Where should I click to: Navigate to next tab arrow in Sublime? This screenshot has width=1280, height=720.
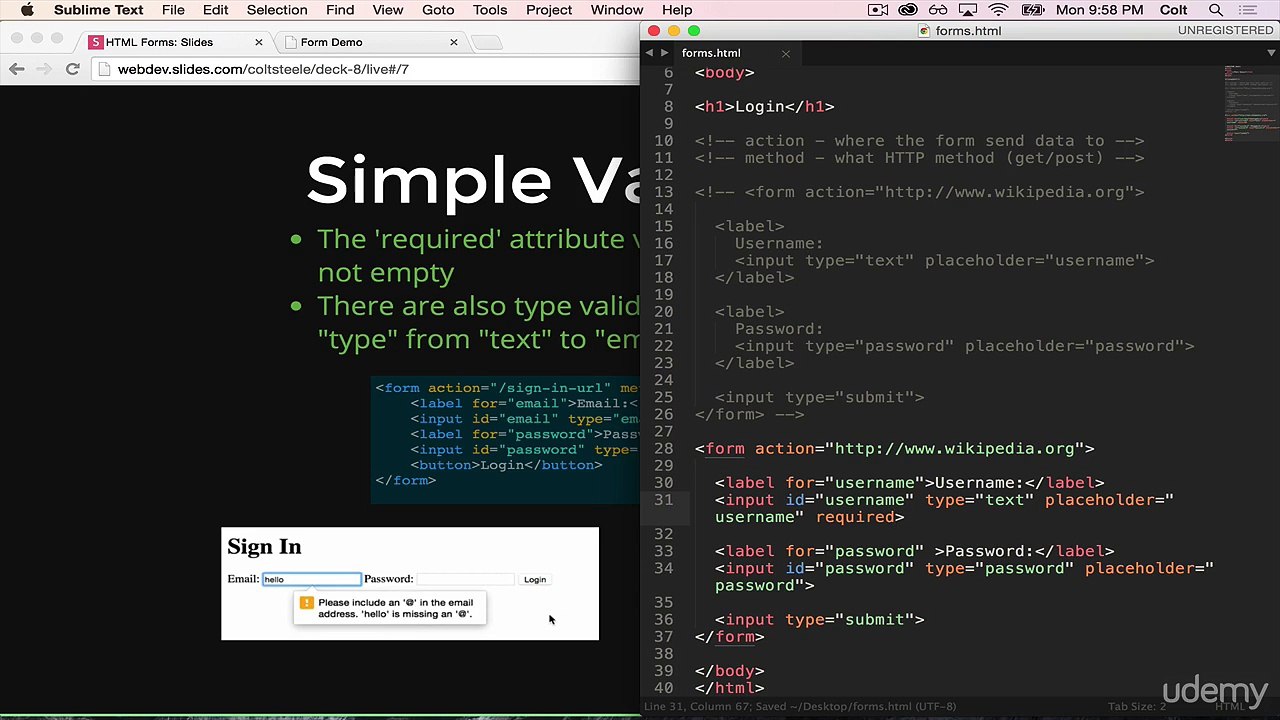(664, 53)
